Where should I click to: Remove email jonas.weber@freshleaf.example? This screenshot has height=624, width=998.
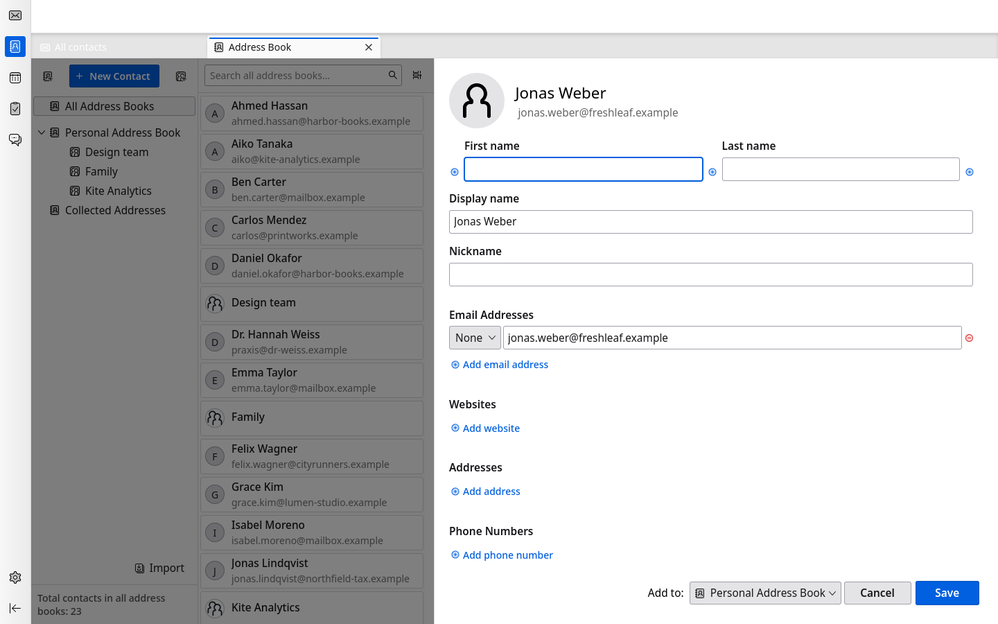tap(969, 338)
